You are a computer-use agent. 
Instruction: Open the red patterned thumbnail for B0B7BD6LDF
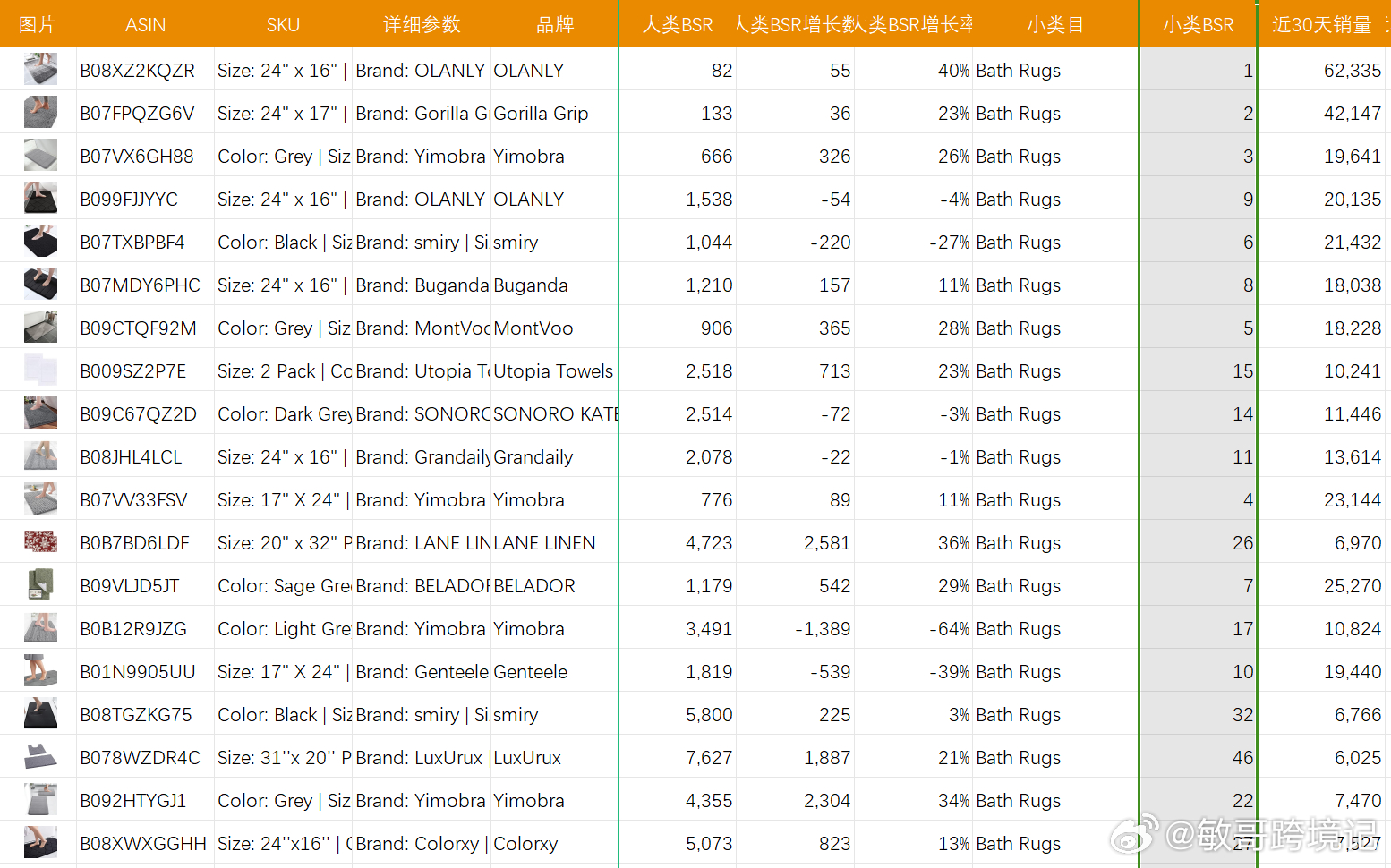[40, 542]
